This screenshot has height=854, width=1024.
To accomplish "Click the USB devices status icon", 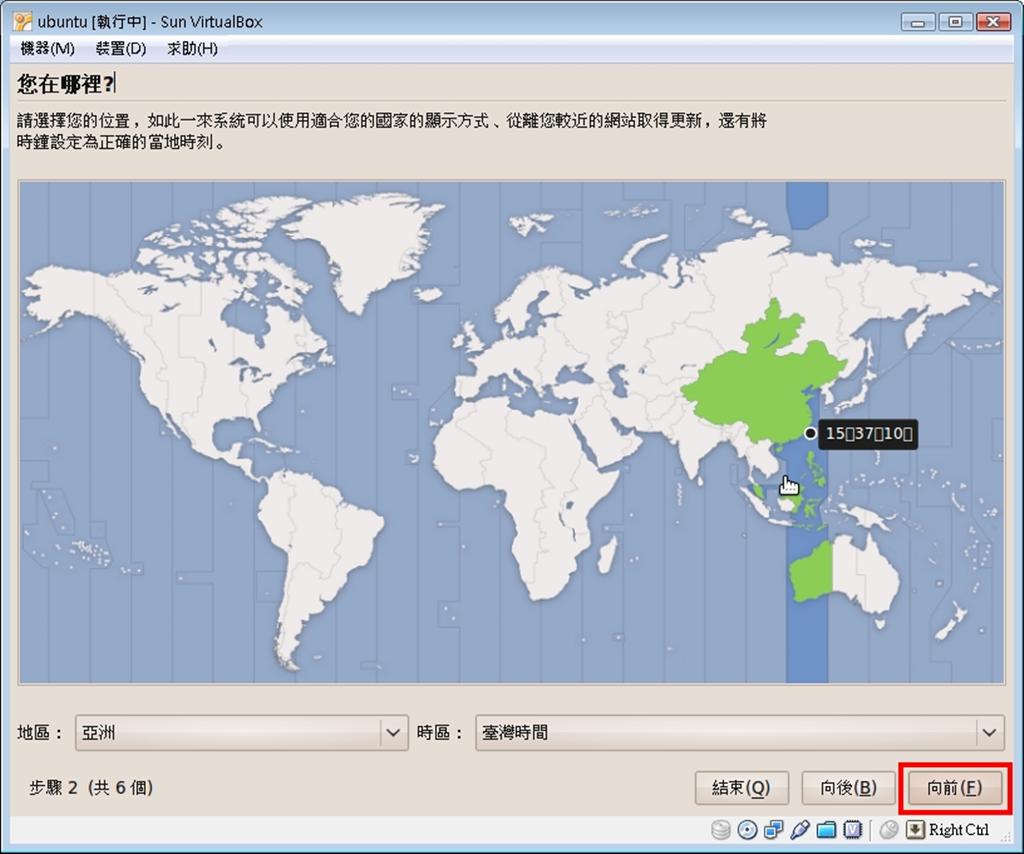I will click(x=801, y=830).
